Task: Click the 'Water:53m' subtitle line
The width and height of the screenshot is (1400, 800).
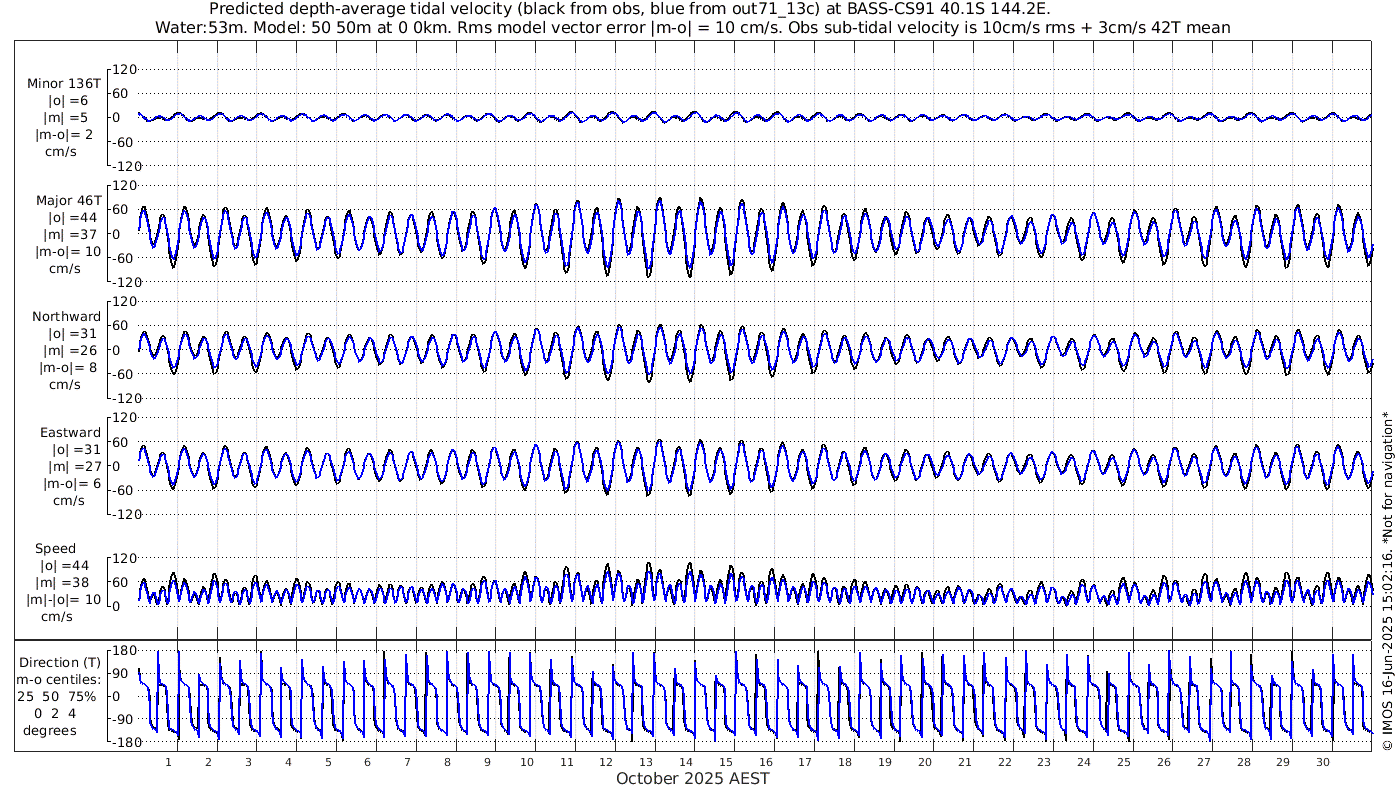Action: click(x=692, y=27)
